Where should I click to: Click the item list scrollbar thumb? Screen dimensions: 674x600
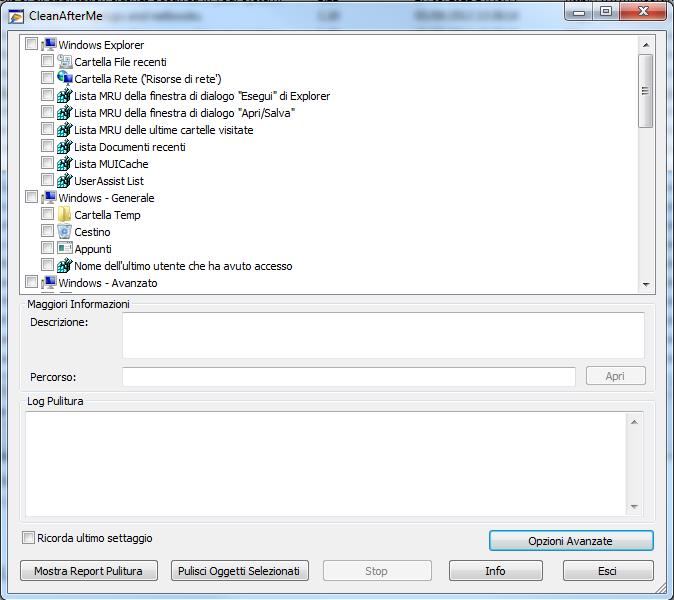click(x=646, y=91)
